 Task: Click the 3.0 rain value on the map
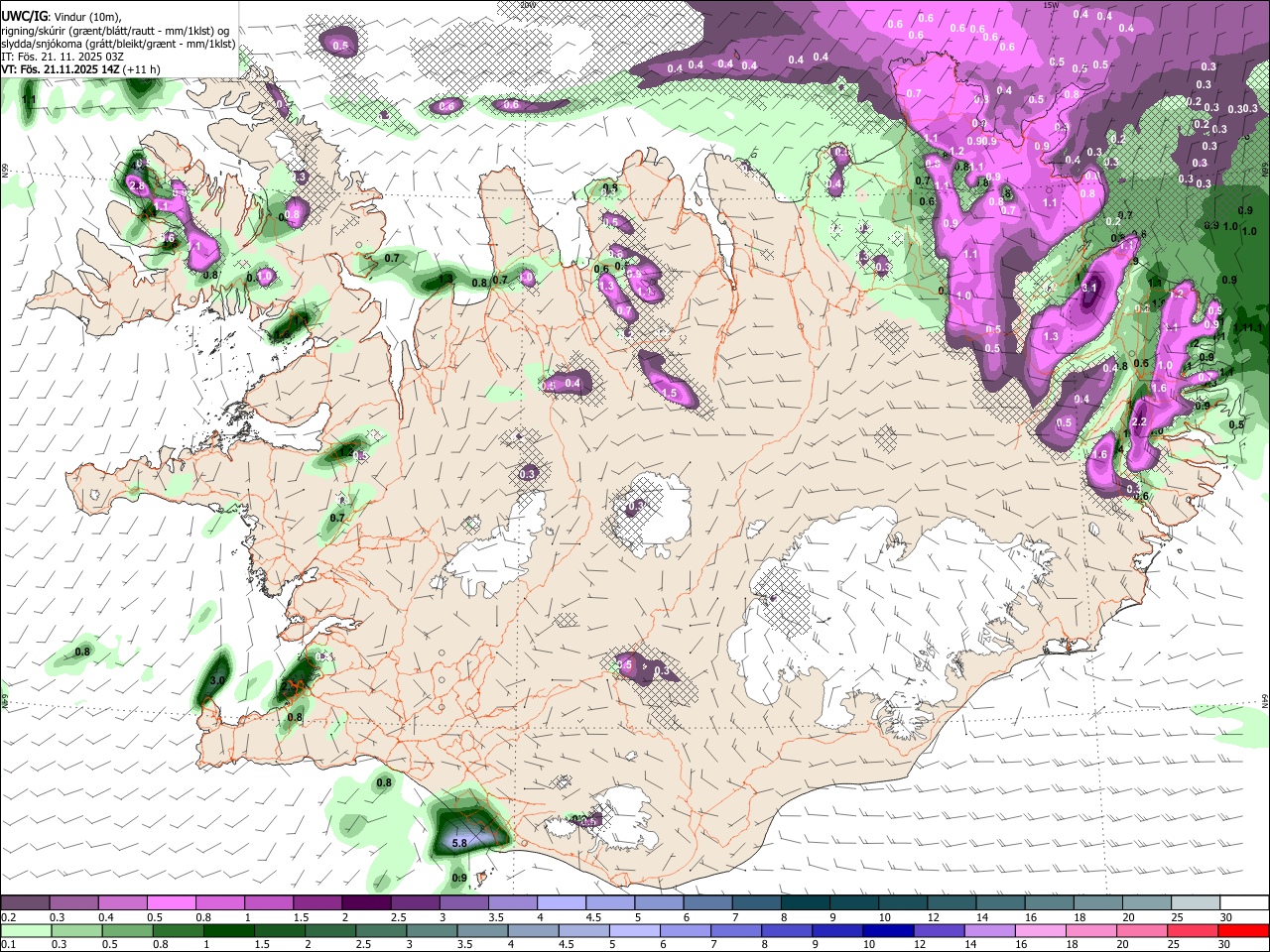[x=219, y=680]
